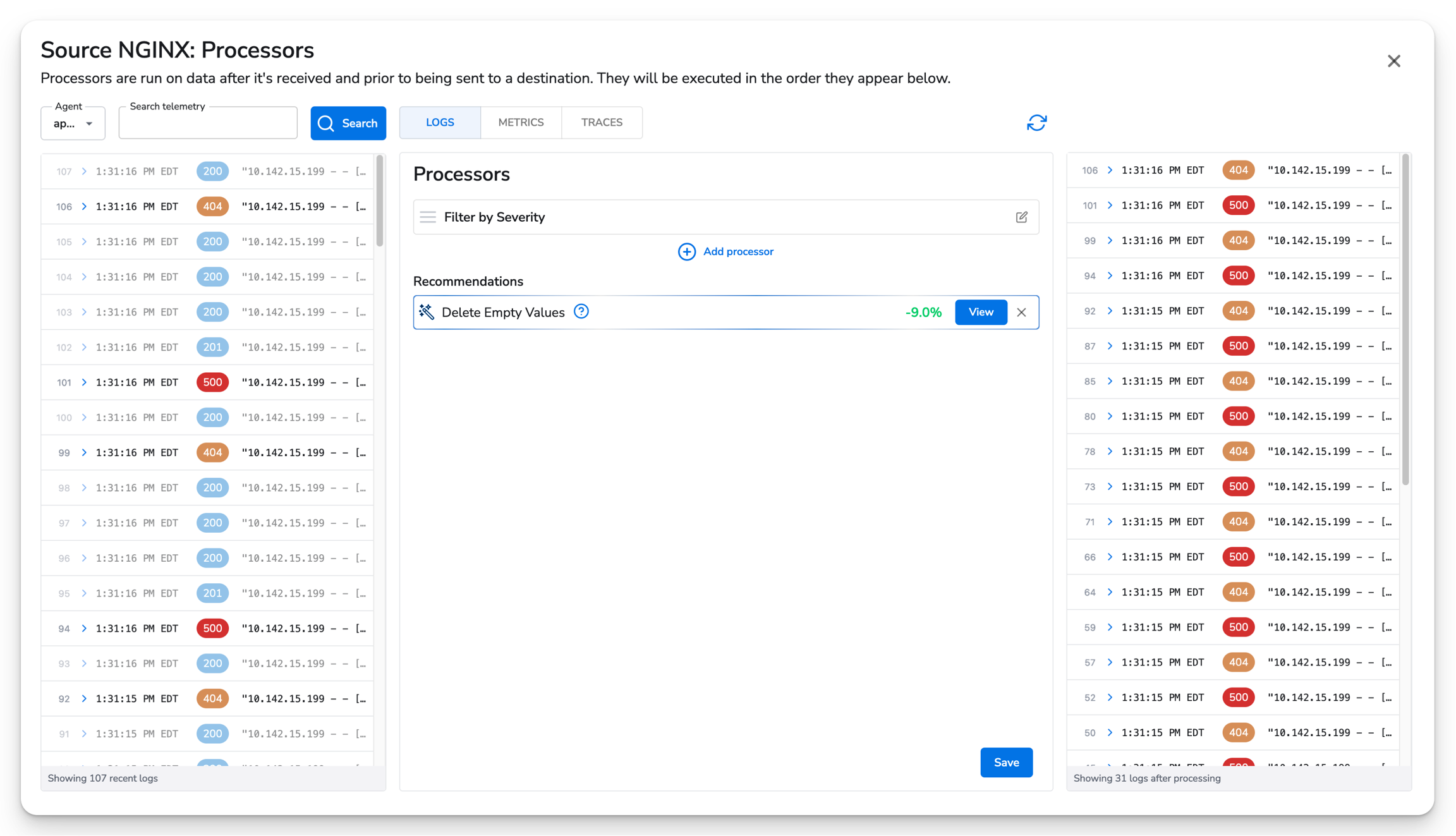Expand log entry 94 in the processed logs panel
This screenshot has width=1456, height=836.
1110,276
